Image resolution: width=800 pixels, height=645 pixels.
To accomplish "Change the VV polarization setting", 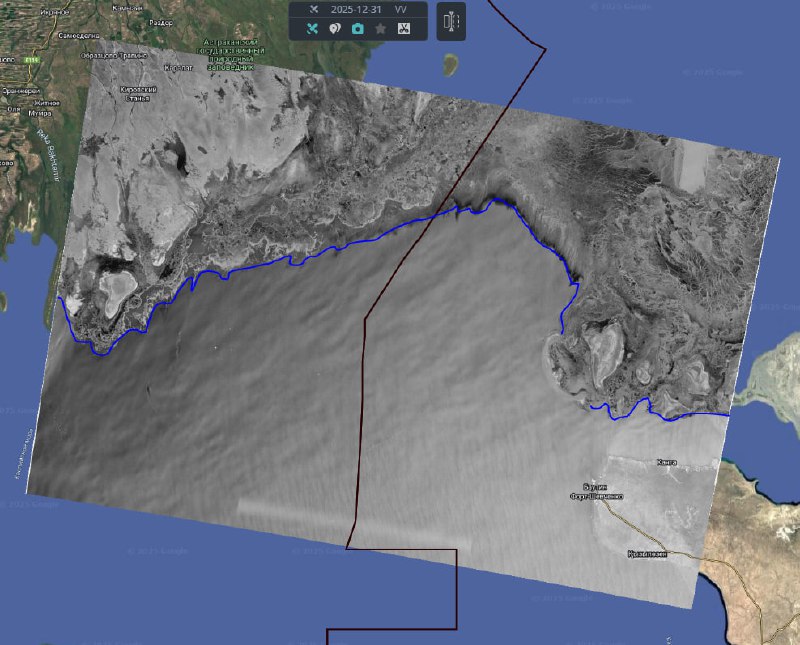I will click(x=401, y=9).
